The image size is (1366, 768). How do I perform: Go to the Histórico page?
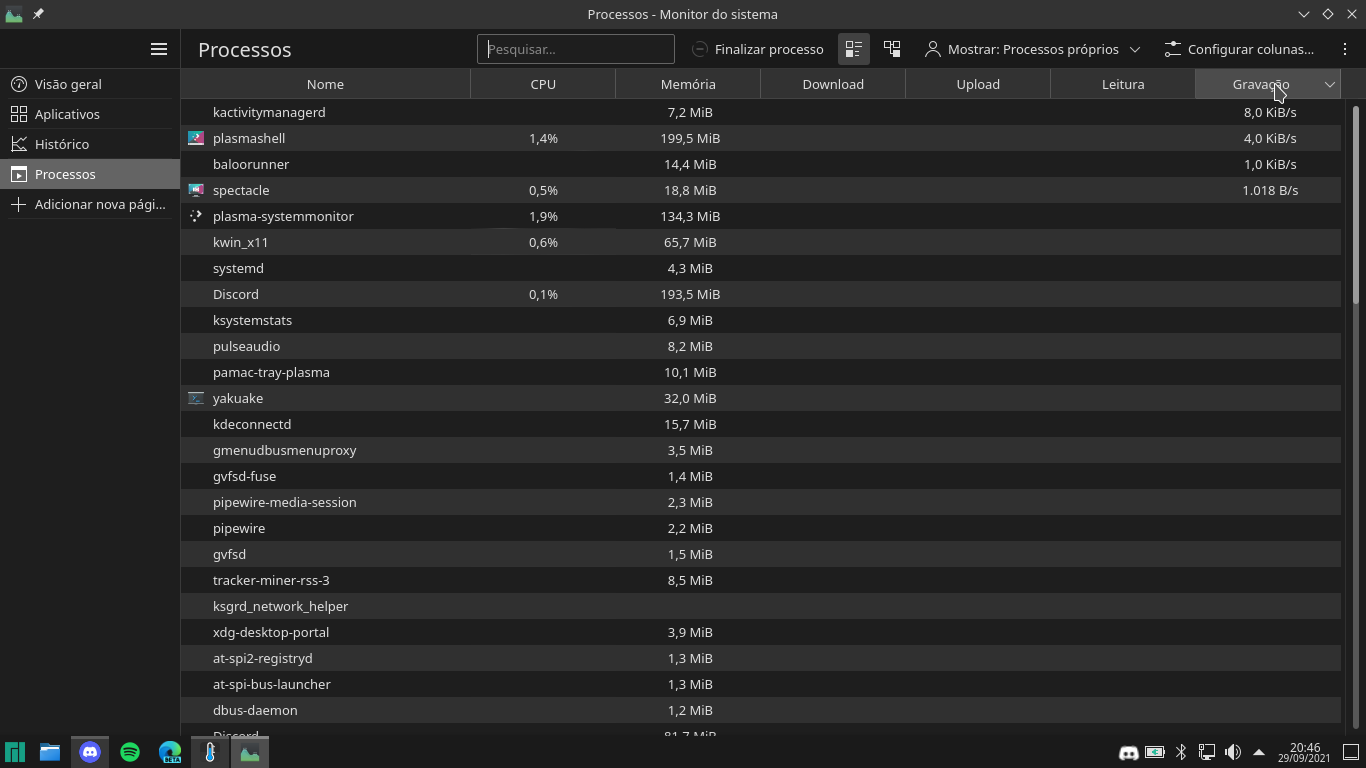(x=62, y=144)
